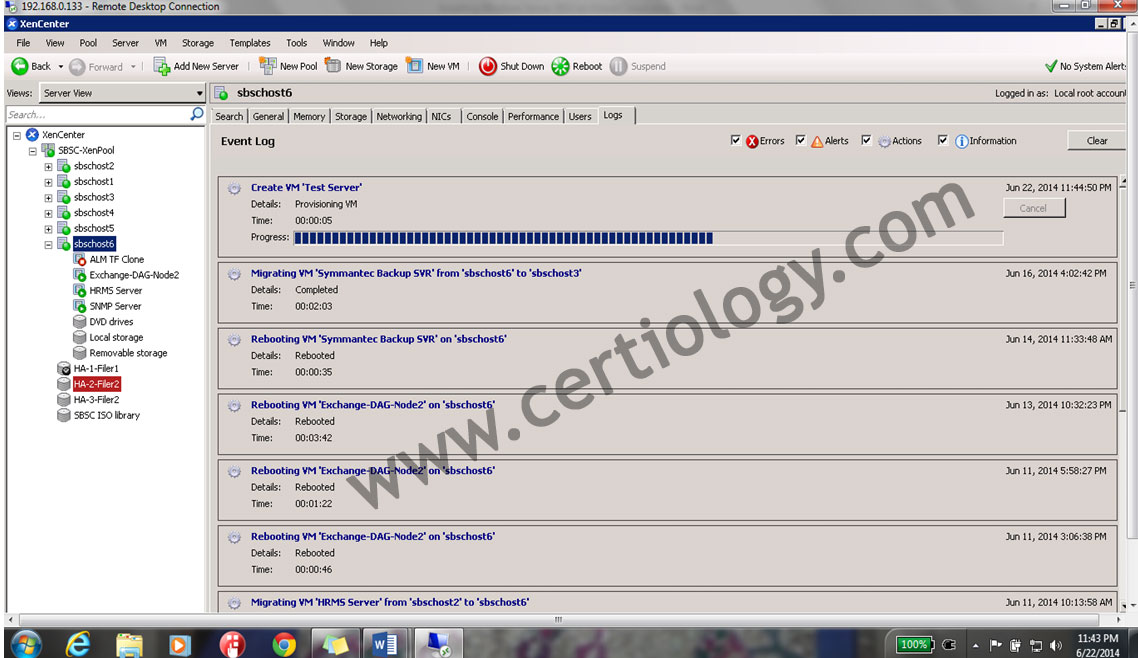Switch to the Console tab
1138x658 pixels.
pos(482,116)
